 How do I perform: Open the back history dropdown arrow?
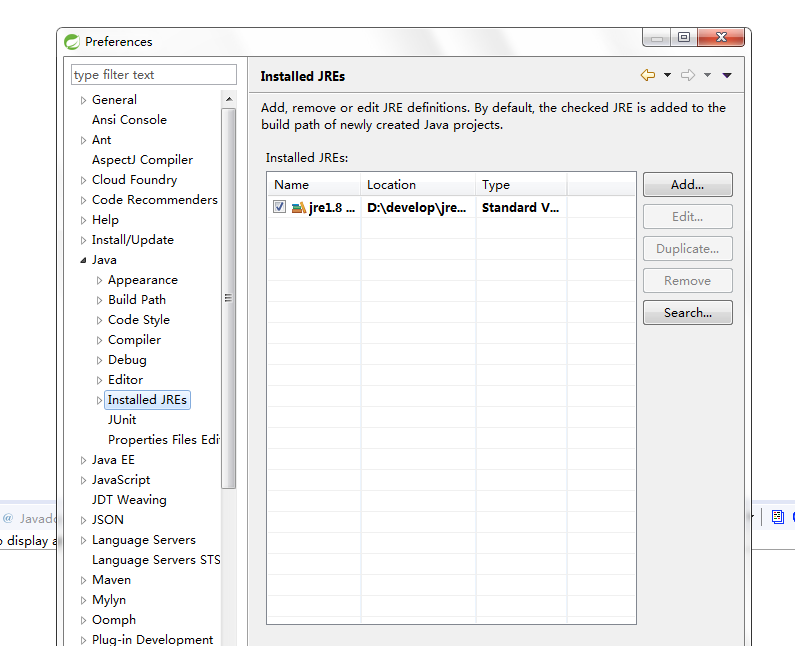point(667,75)
